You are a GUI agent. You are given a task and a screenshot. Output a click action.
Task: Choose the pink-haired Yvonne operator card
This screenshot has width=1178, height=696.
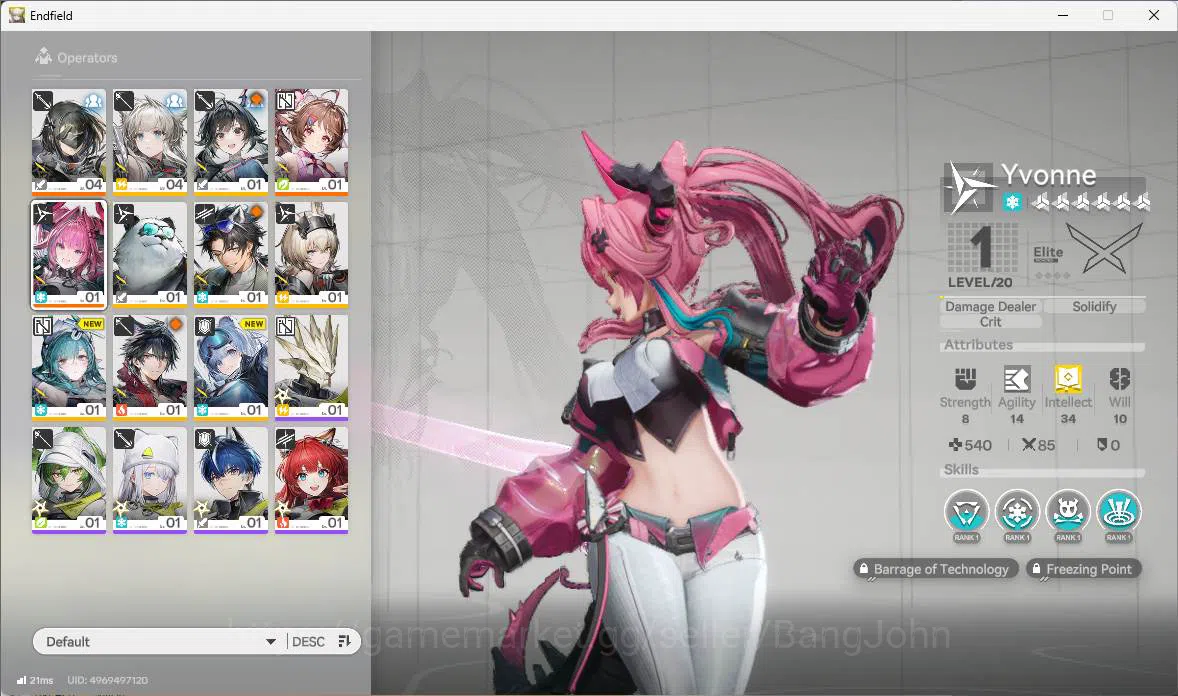click(x=68, y=255)
